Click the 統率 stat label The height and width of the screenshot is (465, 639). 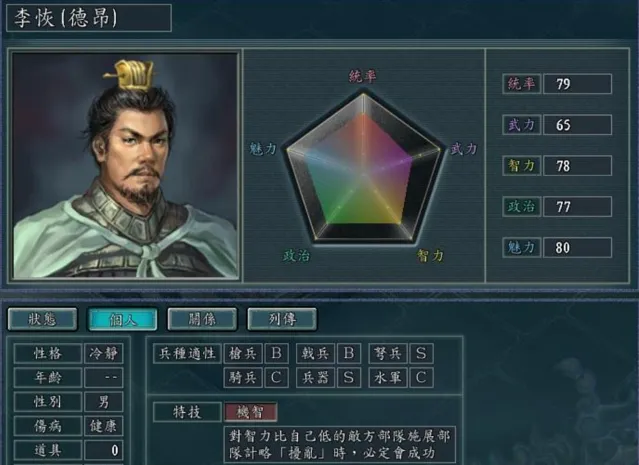521,84
